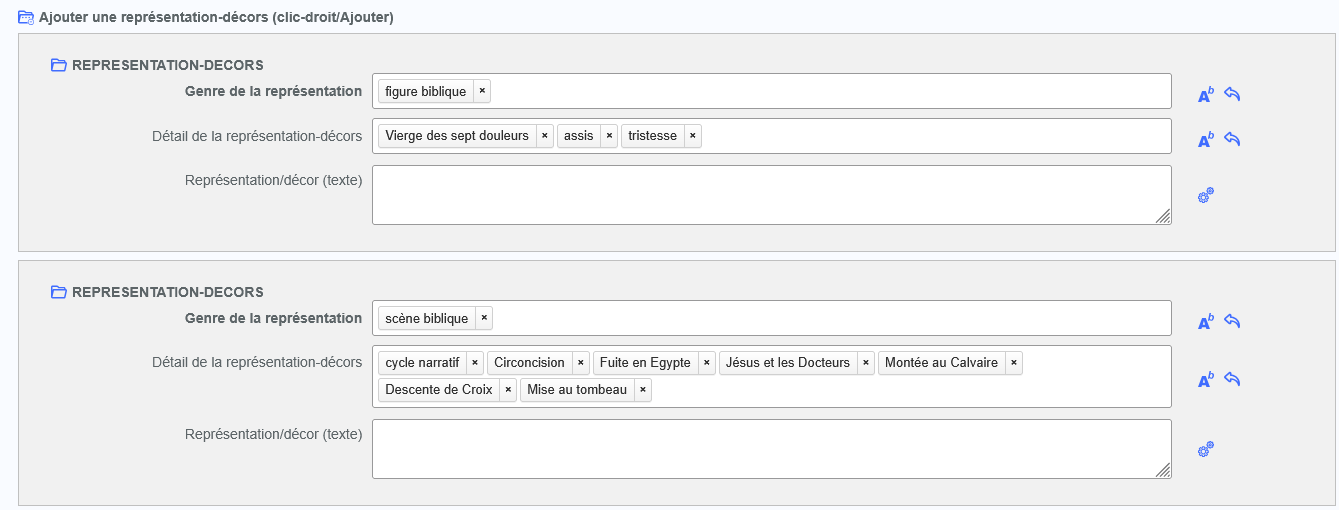The image size is (1339, 510).
Task: Remove the 'Montée au Calvaire' tag
Action: [1014, 363]
